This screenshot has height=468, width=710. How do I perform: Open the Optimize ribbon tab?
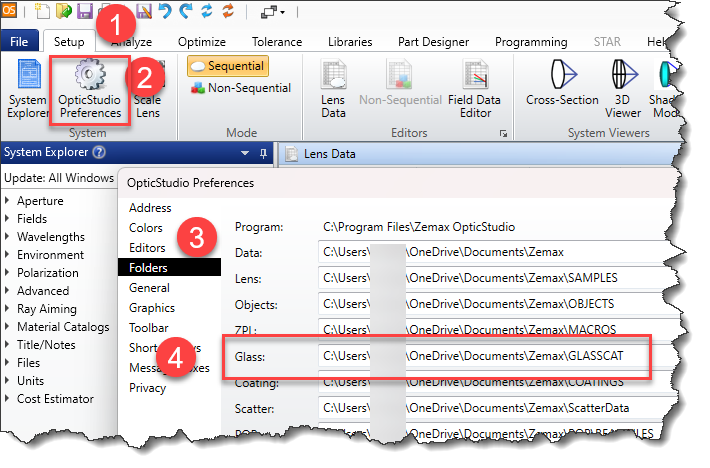click(201, 42)
